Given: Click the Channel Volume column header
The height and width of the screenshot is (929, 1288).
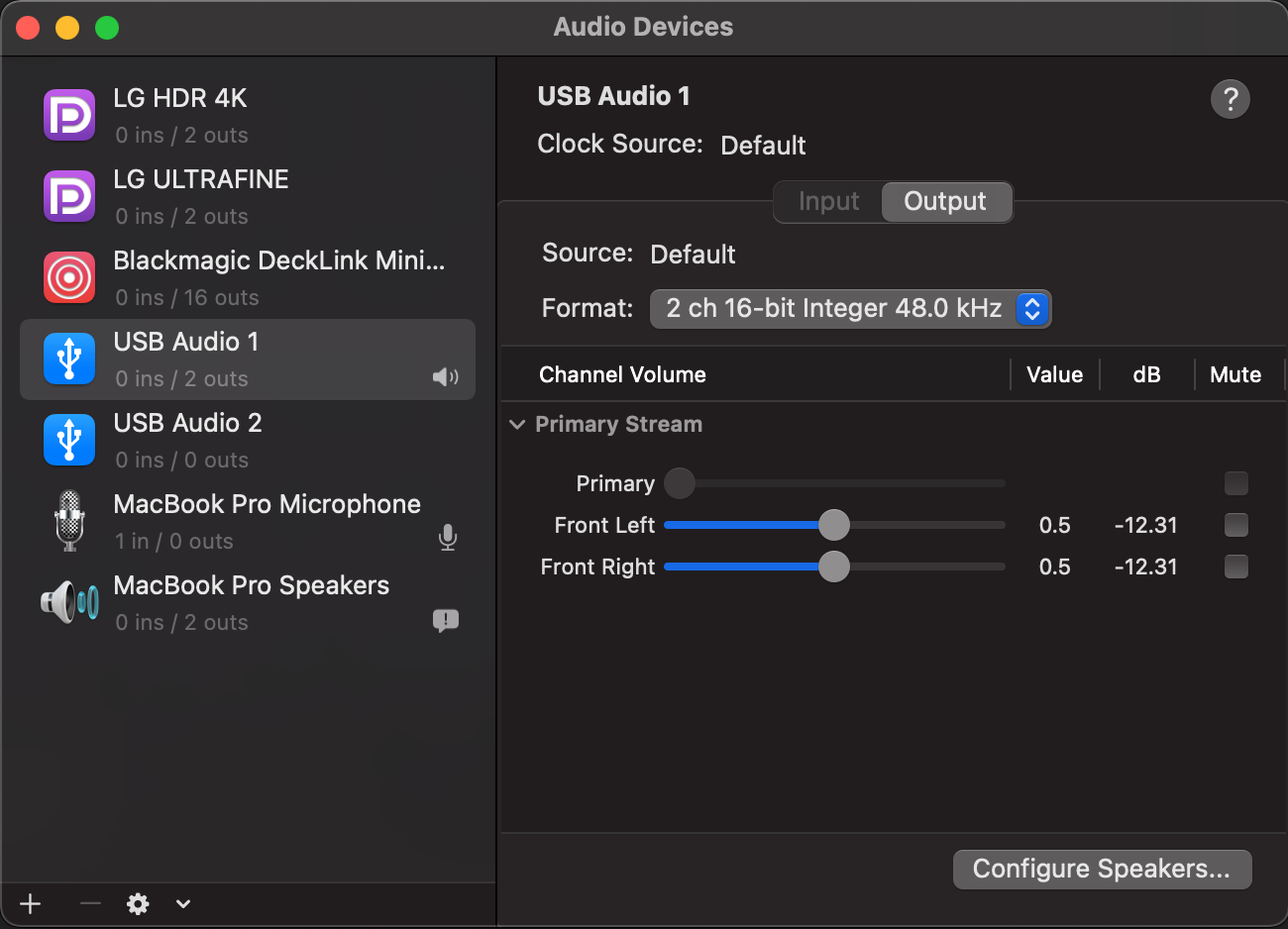Looking at the screenshot, I should click(x=622, y=374).
